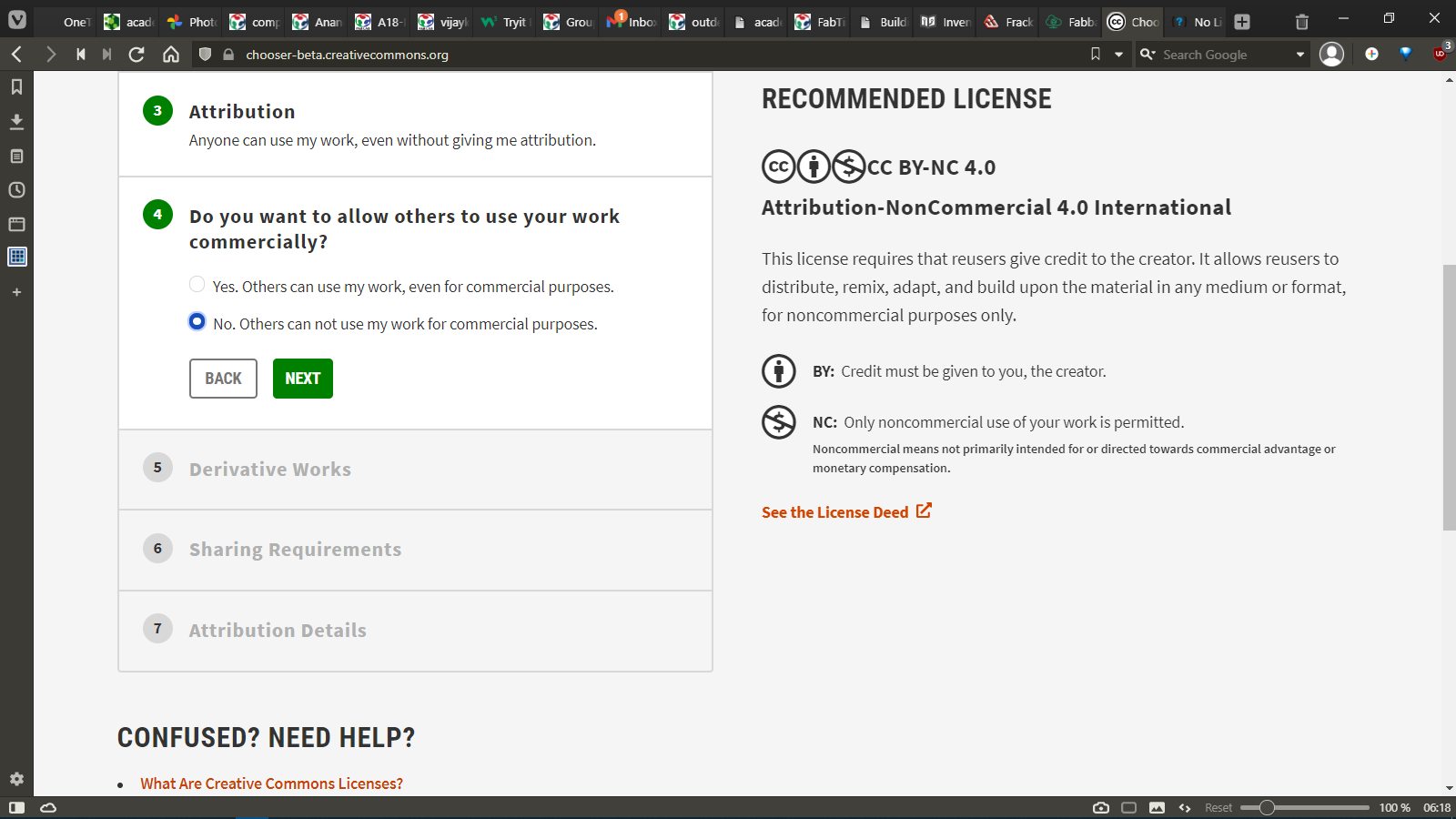Viewport: 1456px width, 819px height.
Task: Open See the License Deed link
Action: (846, 511)
